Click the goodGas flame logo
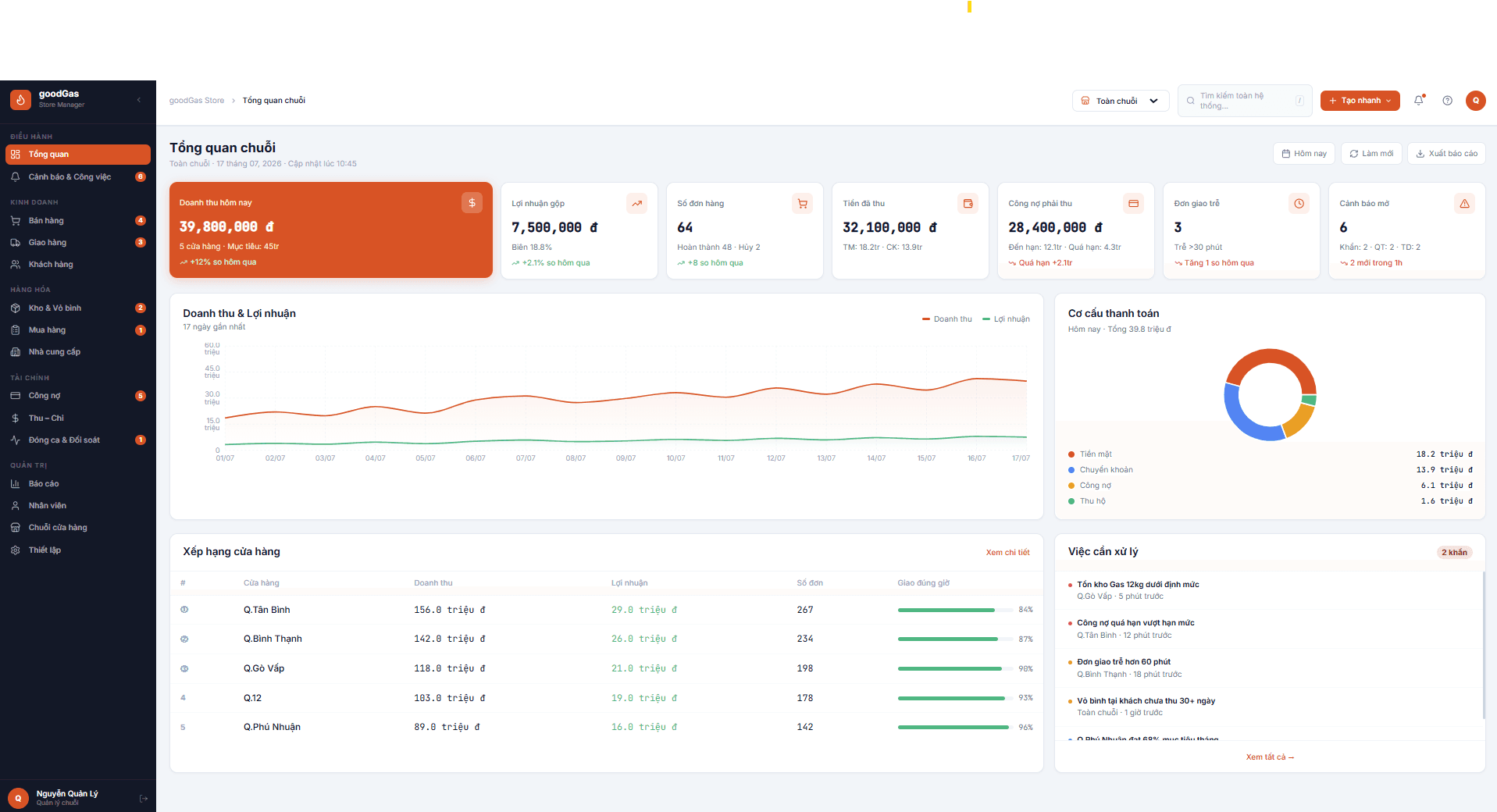The image size is (1497, 812). pos(20,99)
